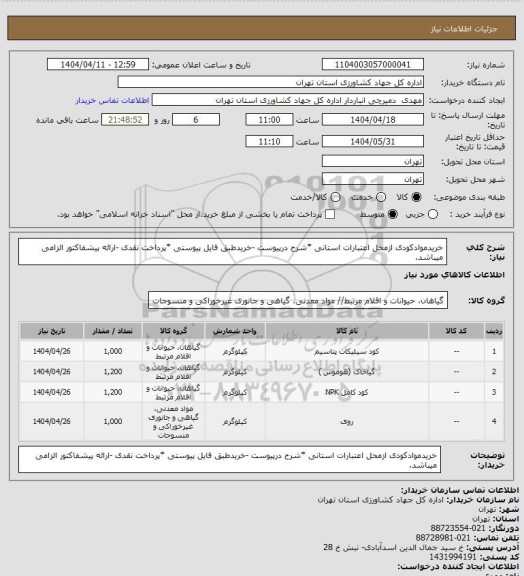The width and height of the screenshot is (524, 576).
Task: Click the quantity 1,200 in row 2
Action: point(113,372)
